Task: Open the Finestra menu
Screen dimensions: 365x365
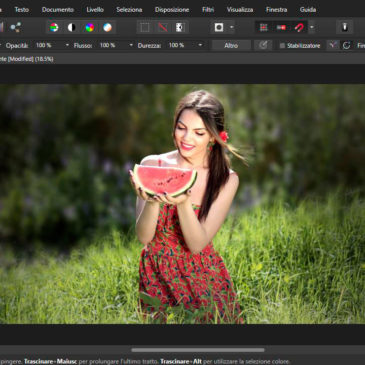Action: [276, 10]
